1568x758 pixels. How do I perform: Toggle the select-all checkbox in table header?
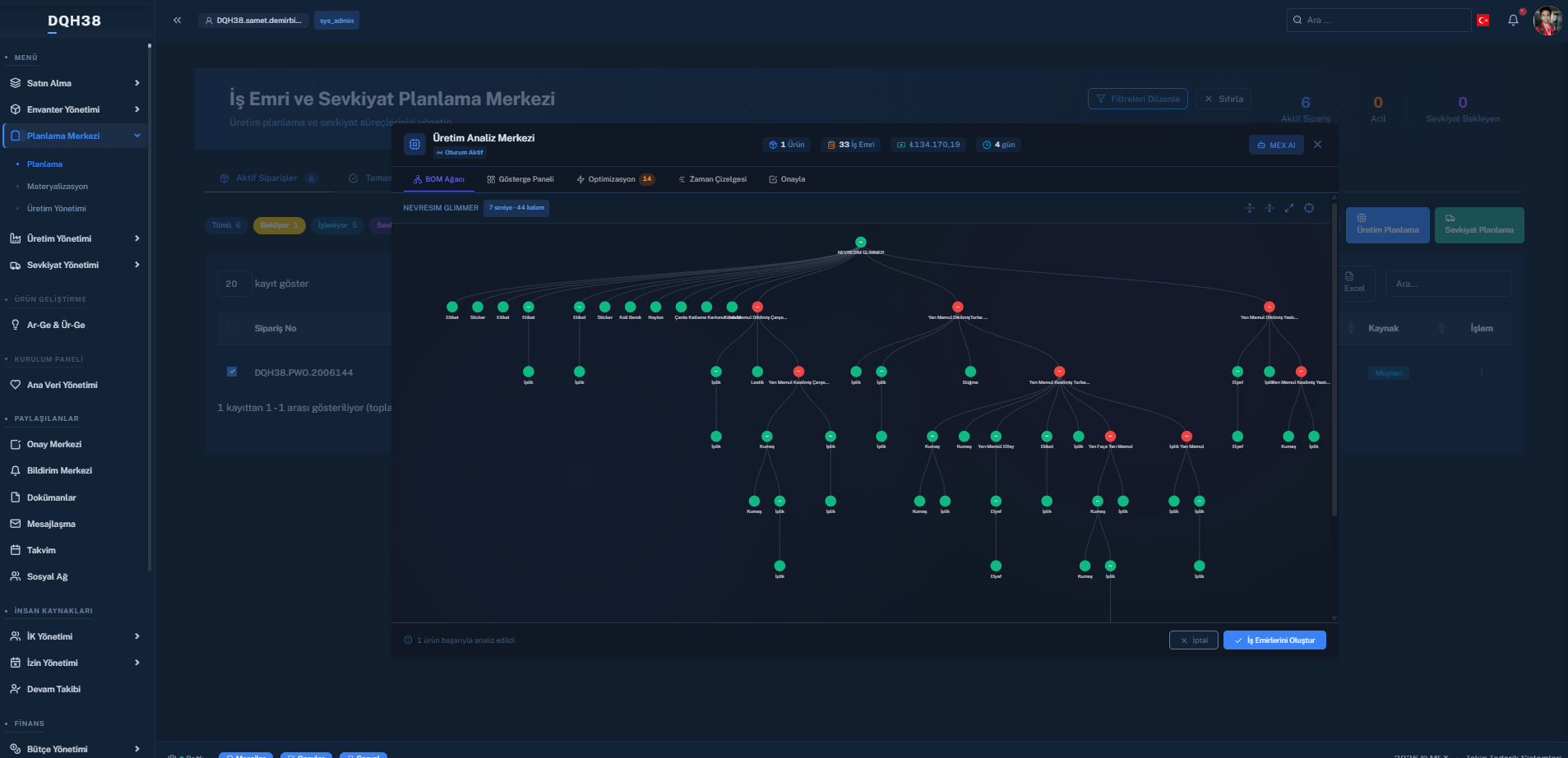pos(232,327)
